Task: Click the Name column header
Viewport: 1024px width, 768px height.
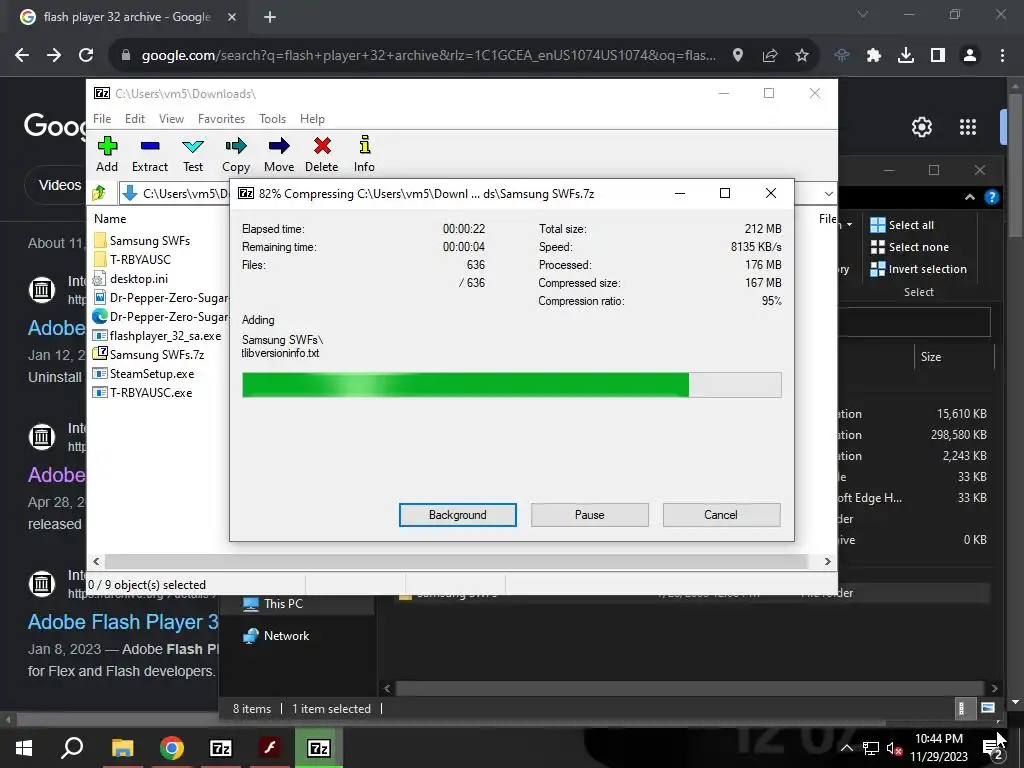Action: (x=110, y=219)
